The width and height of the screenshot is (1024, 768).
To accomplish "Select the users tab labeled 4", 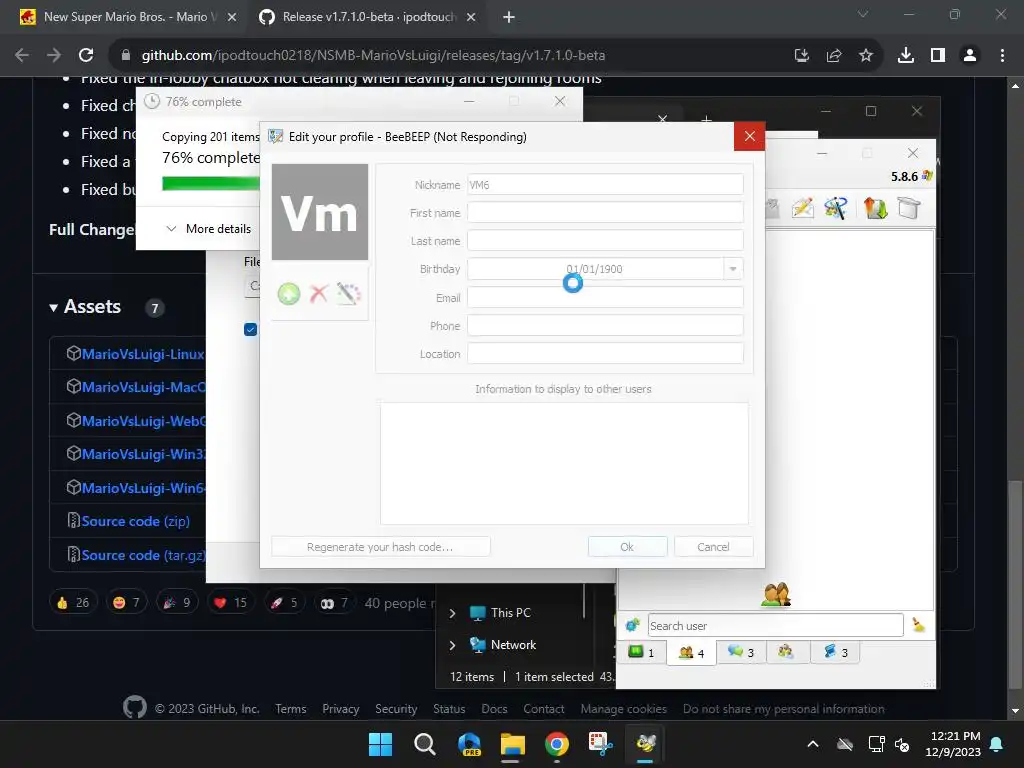I will tap(692, 652).
